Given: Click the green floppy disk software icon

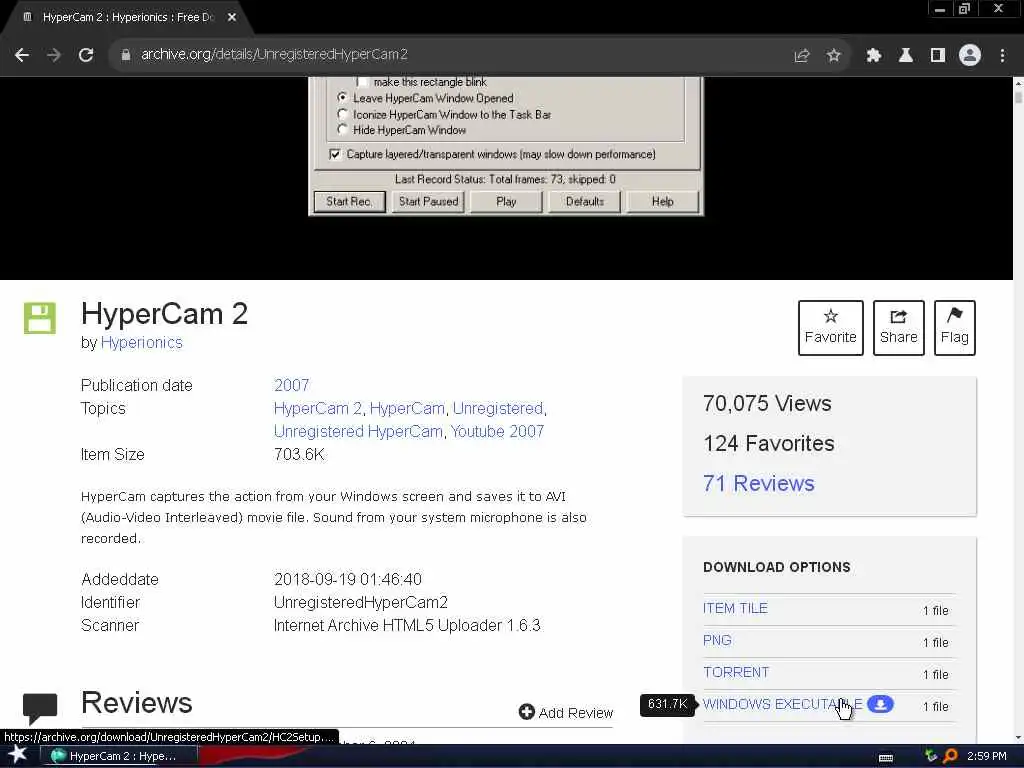Looking at the screenshot, I should tap(40, 318).
